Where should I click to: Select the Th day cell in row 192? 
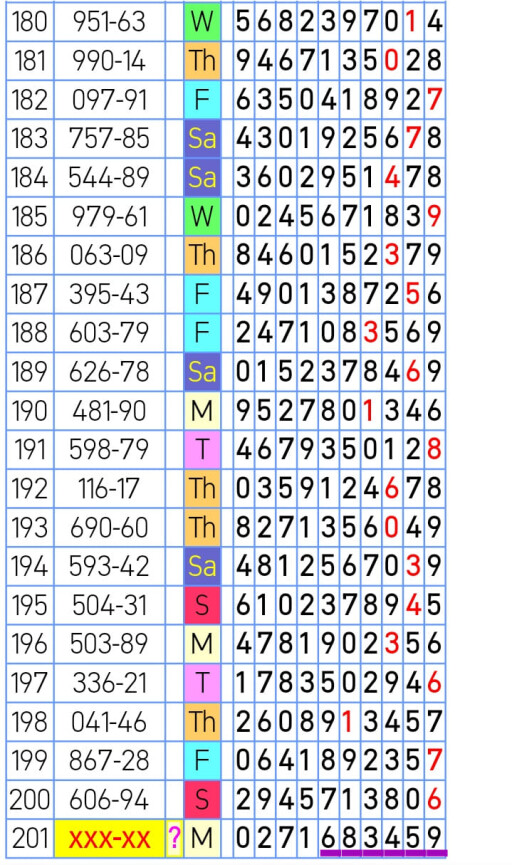point(202,488)
